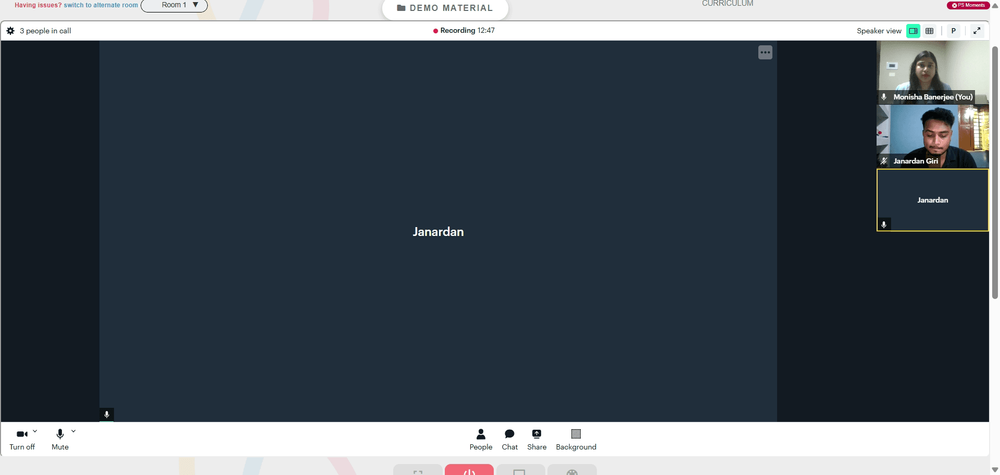The height and width of the screenshot is (475, 1000).
Task: Select the Janardan tile in sidebar
Action: coord(932,200)
